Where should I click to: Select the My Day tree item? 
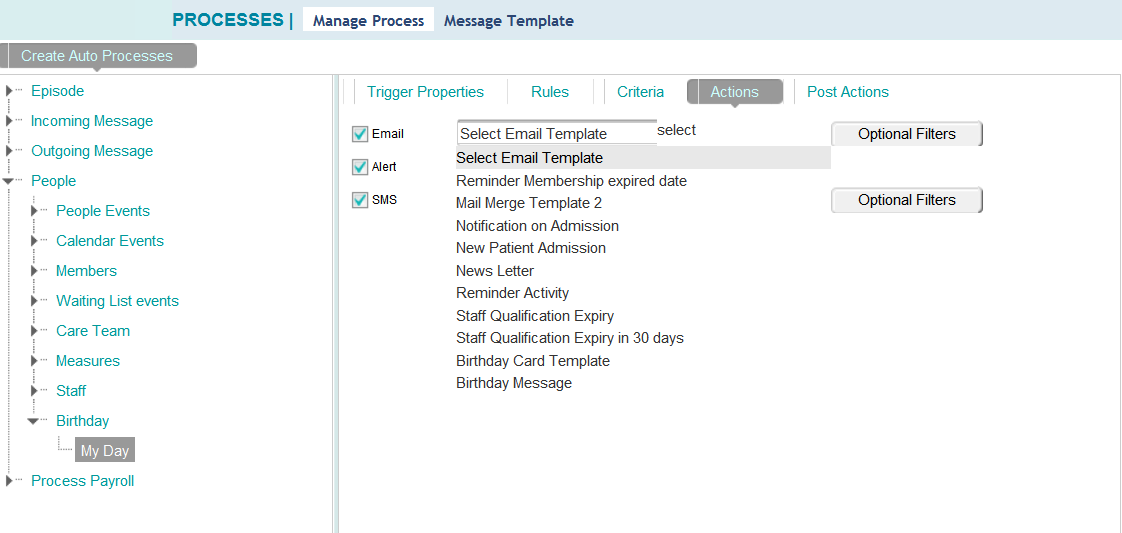pyautogui.click(x=105, y=451)
